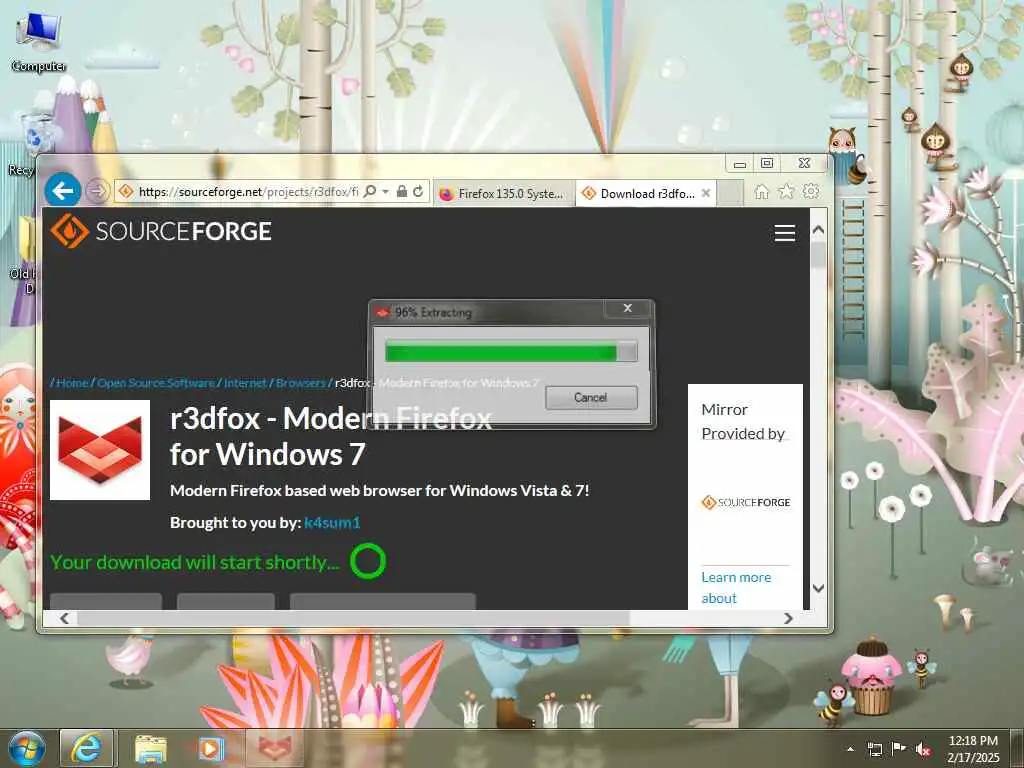Click the Open Source Software breadcrumb
Image resolution: width=1024 pixels, height=768 pixels.
pyautogui.click(x=155, y=383)
